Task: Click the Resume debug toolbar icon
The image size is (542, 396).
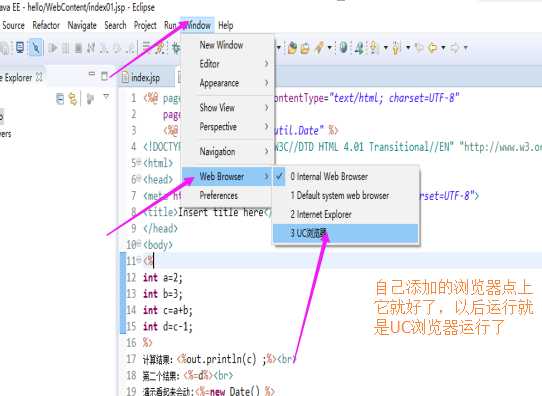Action: tap(53, 48)
